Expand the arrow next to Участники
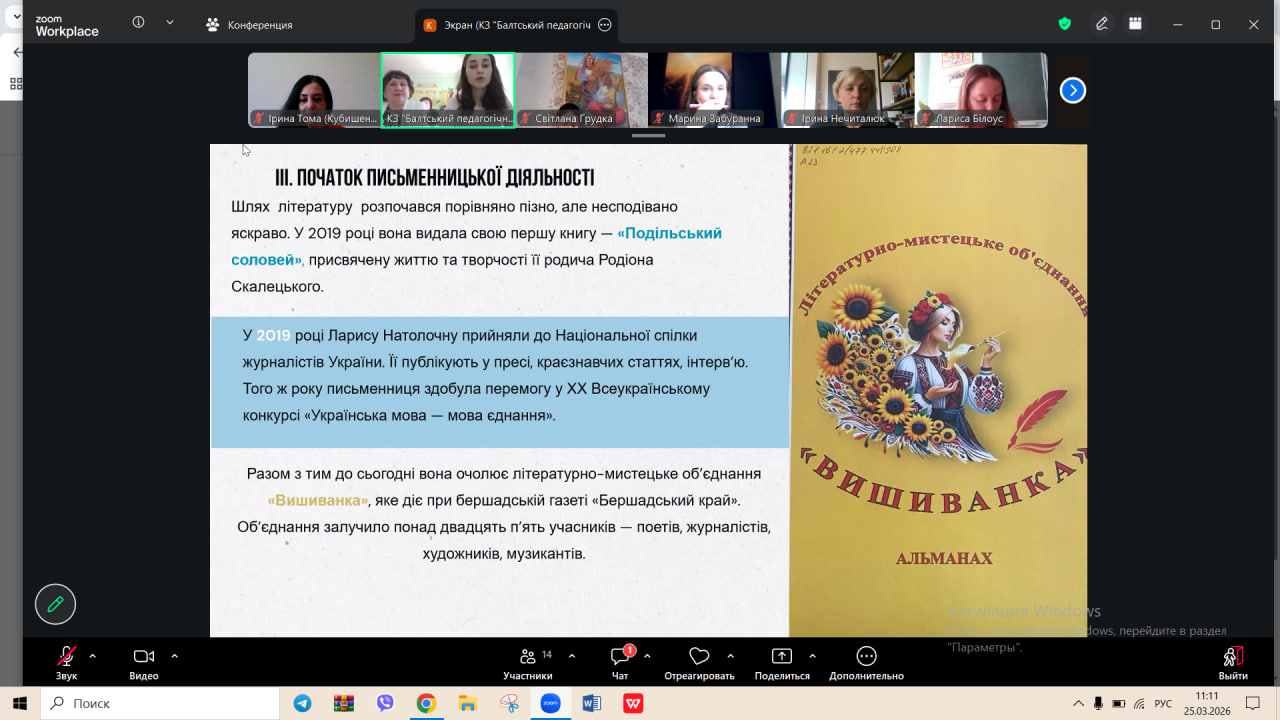Viewport: 1280px width, 720px height. tap(572, 656)
